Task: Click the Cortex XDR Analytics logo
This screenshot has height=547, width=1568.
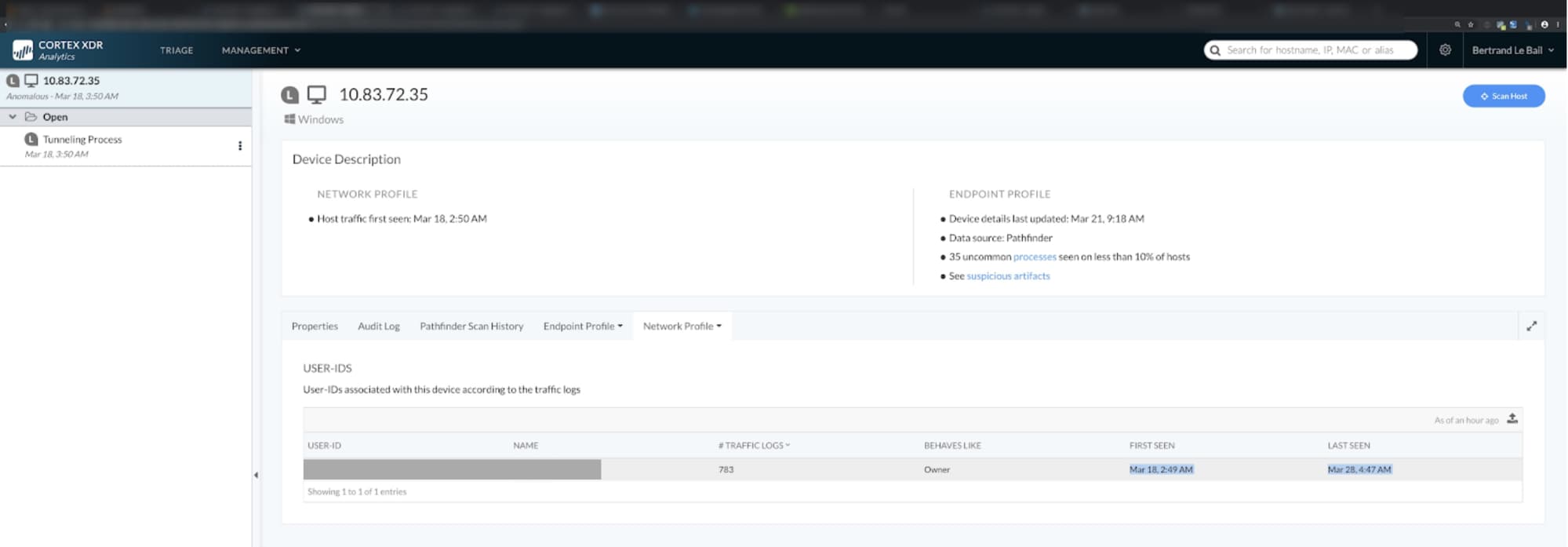Action: point(57,50)
